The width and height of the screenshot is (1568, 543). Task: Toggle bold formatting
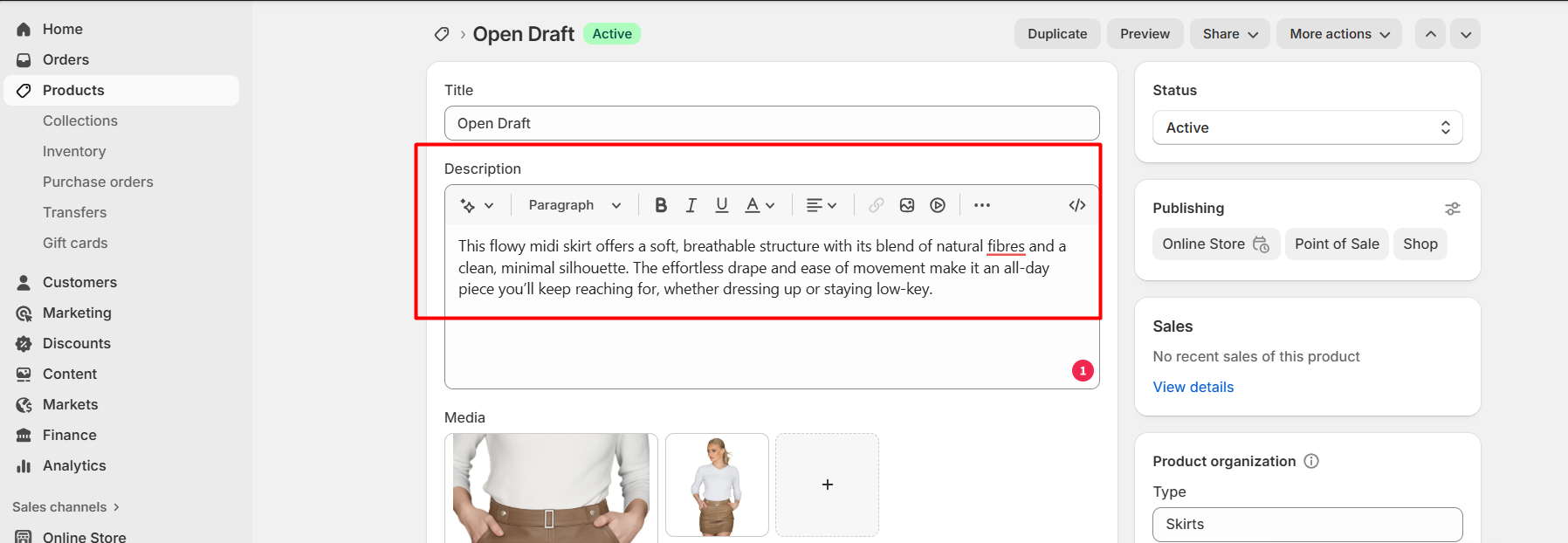coord(661,205)
